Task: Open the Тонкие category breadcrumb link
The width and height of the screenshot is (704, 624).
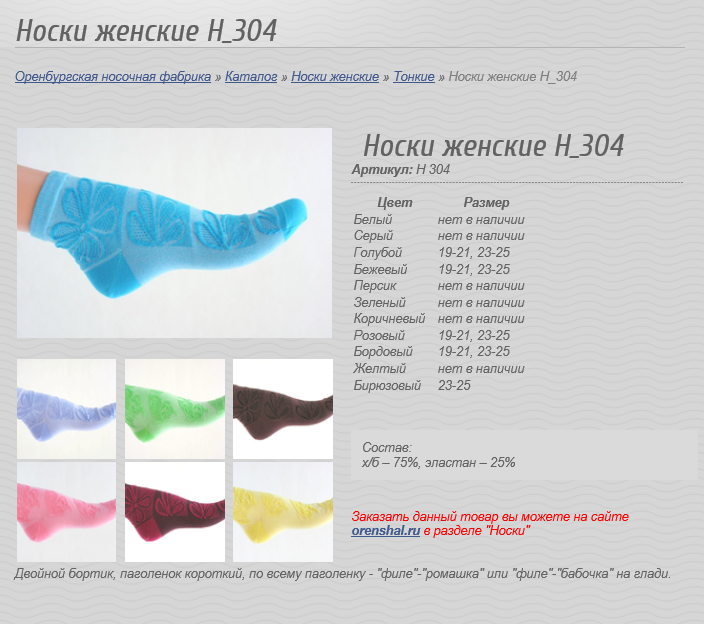Action: coord(414,77)
